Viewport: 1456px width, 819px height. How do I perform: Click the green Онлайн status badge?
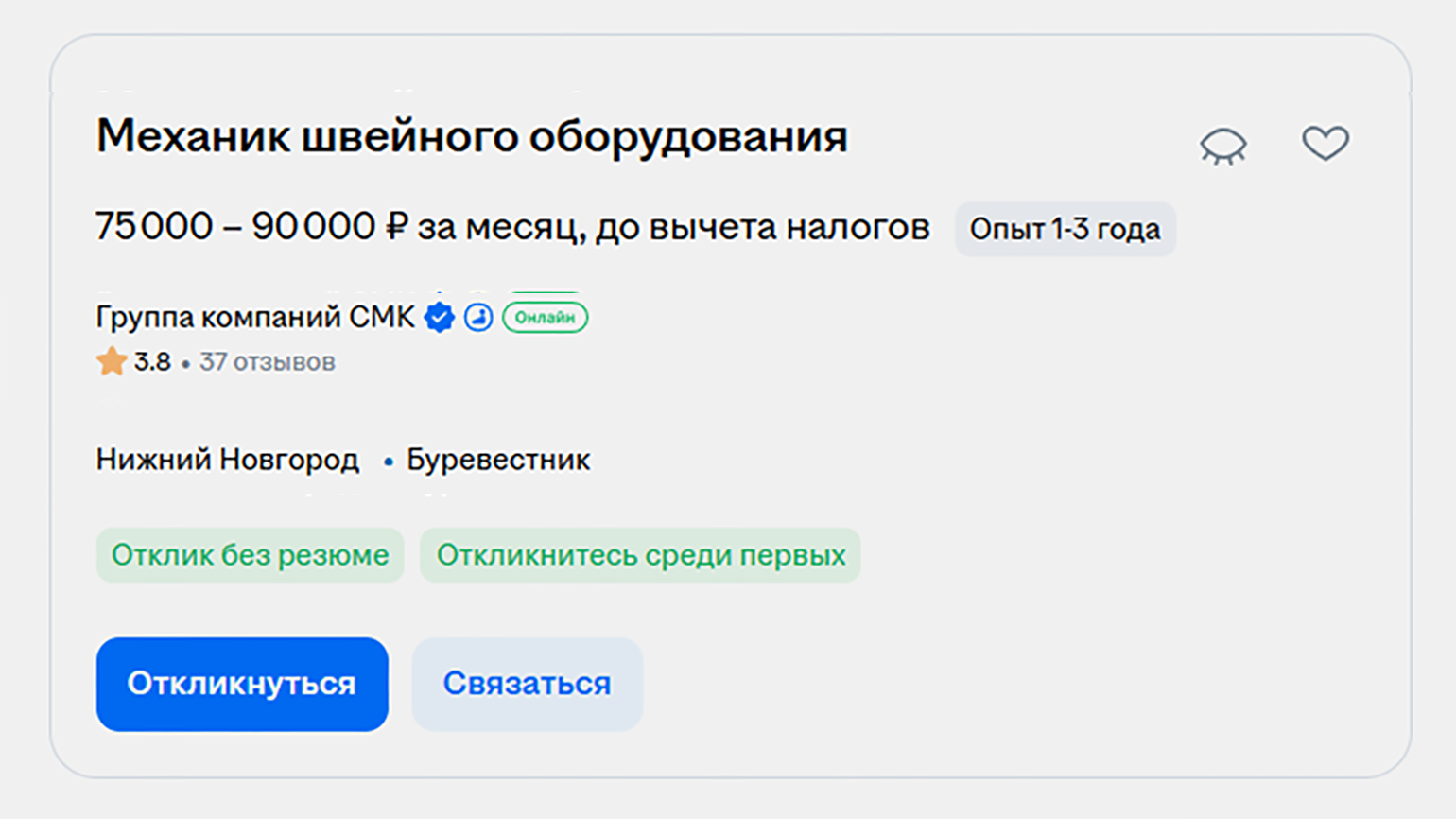[545, 317]
